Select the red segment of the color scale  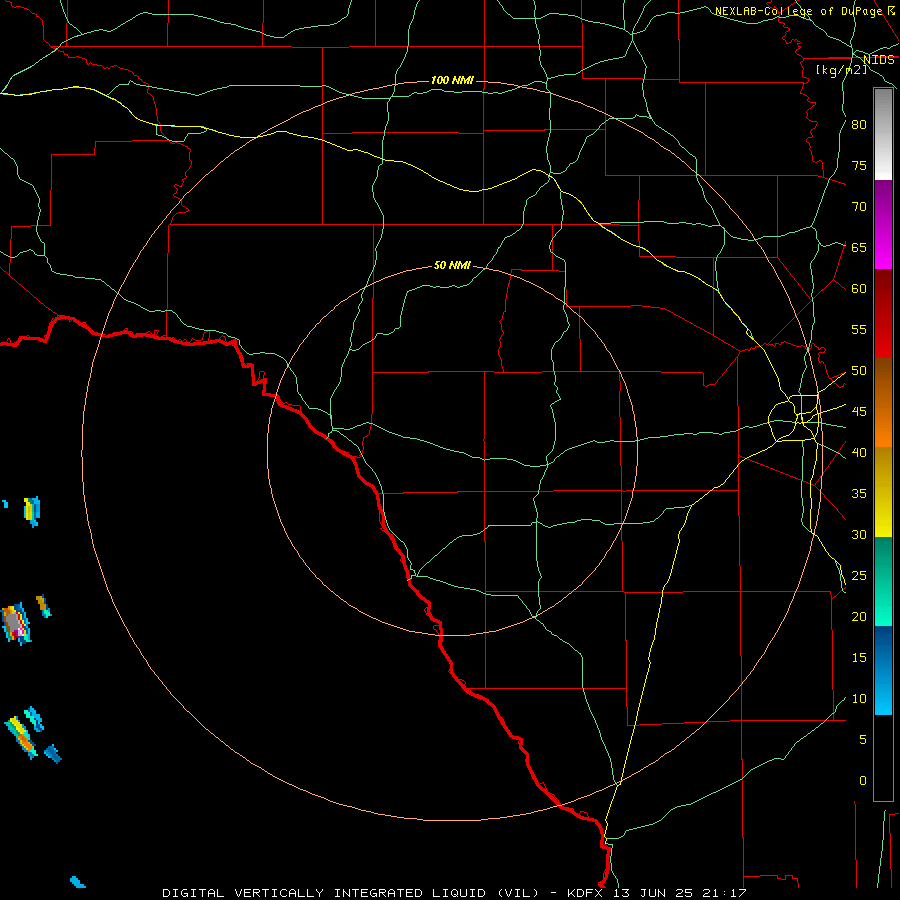coord(883,314)
